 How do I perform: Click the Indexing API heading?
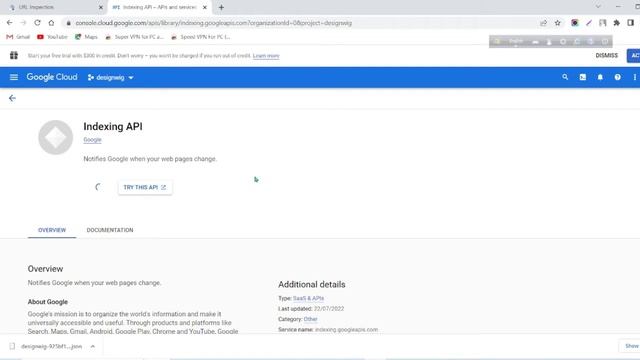coord(113,127)
